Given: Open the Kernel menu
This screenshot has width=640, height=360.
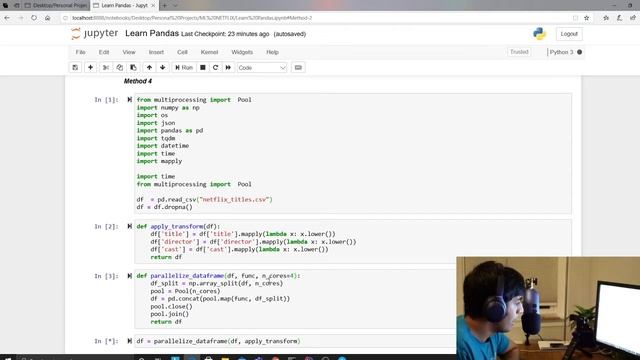Looking at the screenshot, I should 209,52.
